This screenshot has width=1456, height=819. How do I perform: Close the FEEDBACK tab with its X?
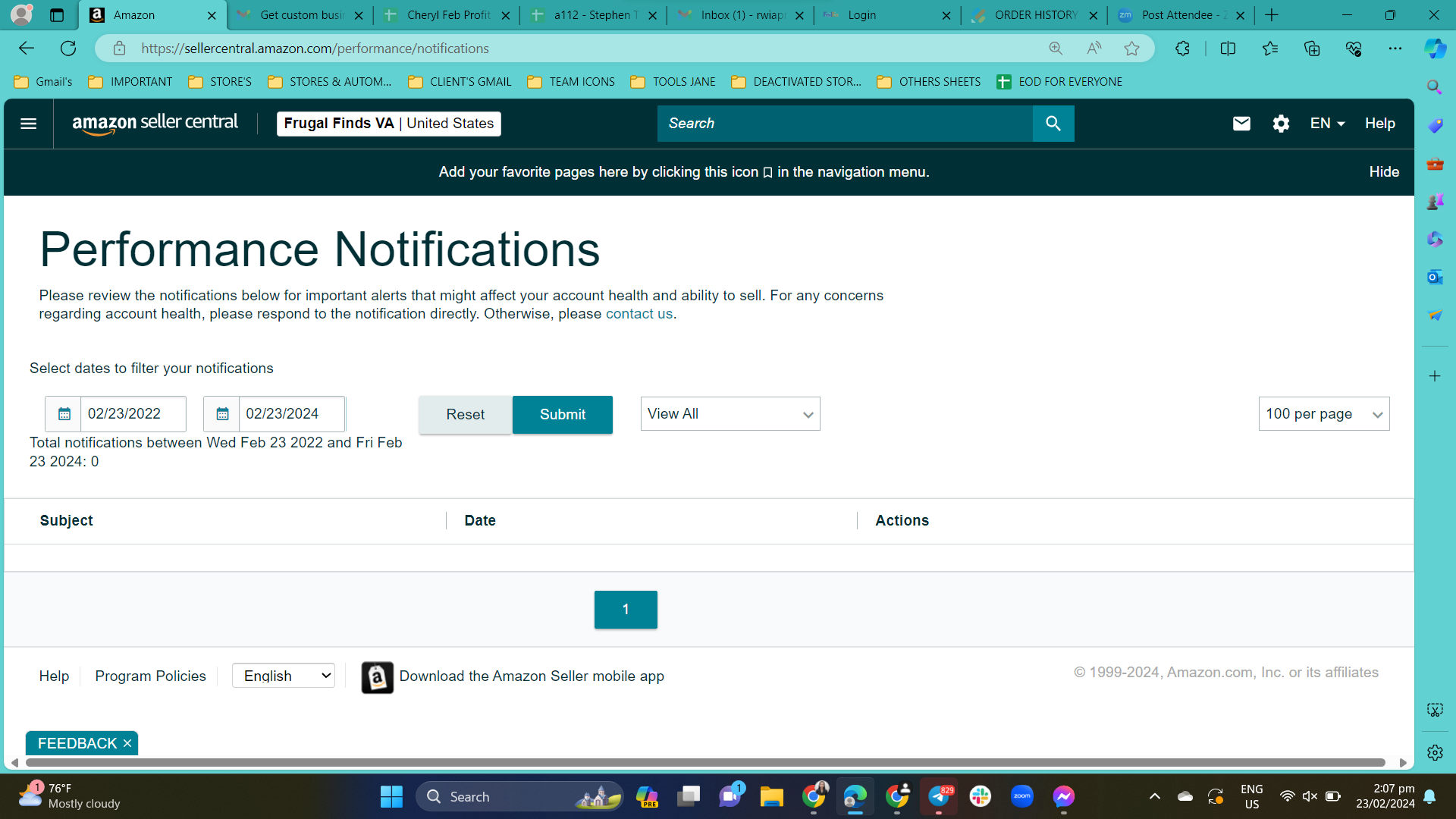(127, 743)
